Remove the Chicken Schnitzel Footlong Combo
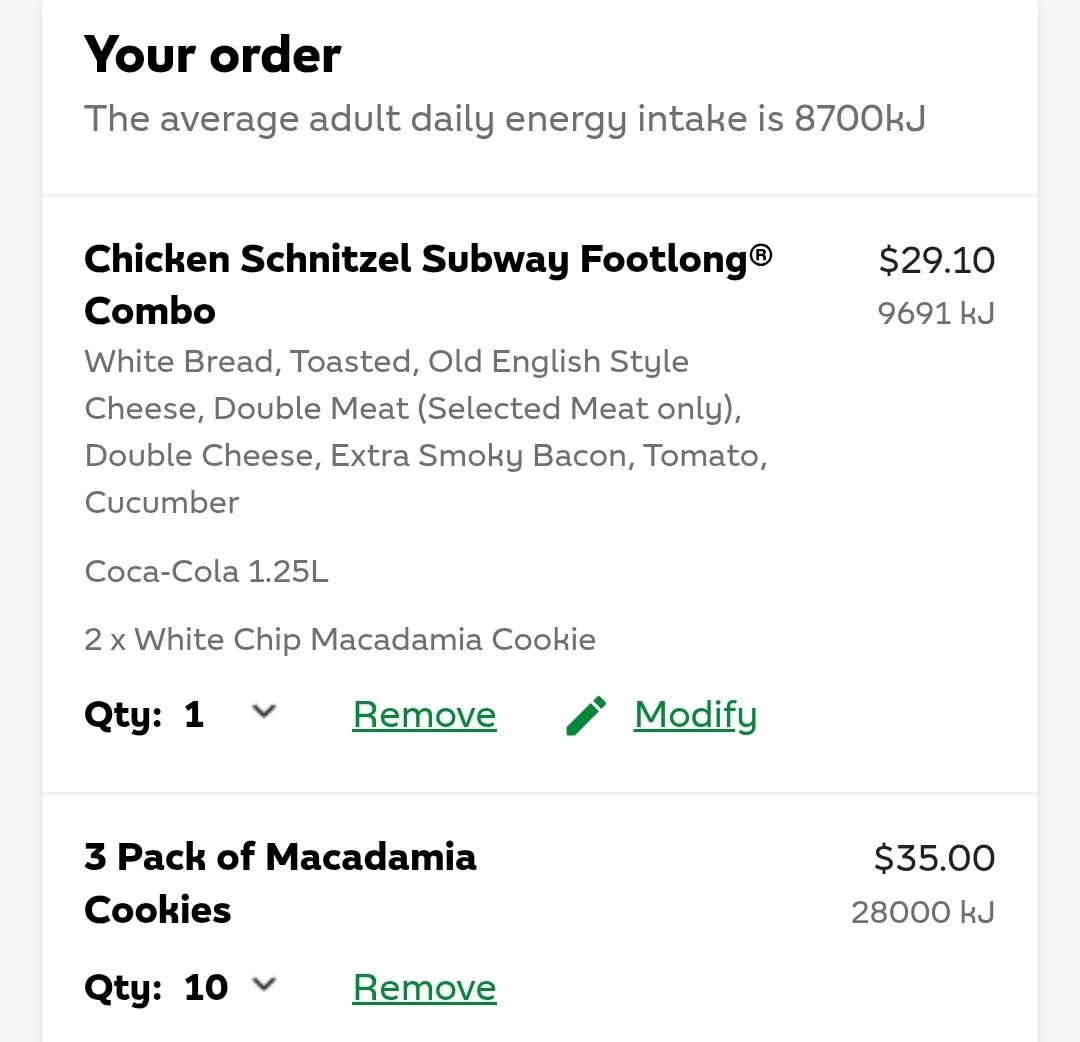The height and width of the screenshot is (1042, 1080). point(424,715)
